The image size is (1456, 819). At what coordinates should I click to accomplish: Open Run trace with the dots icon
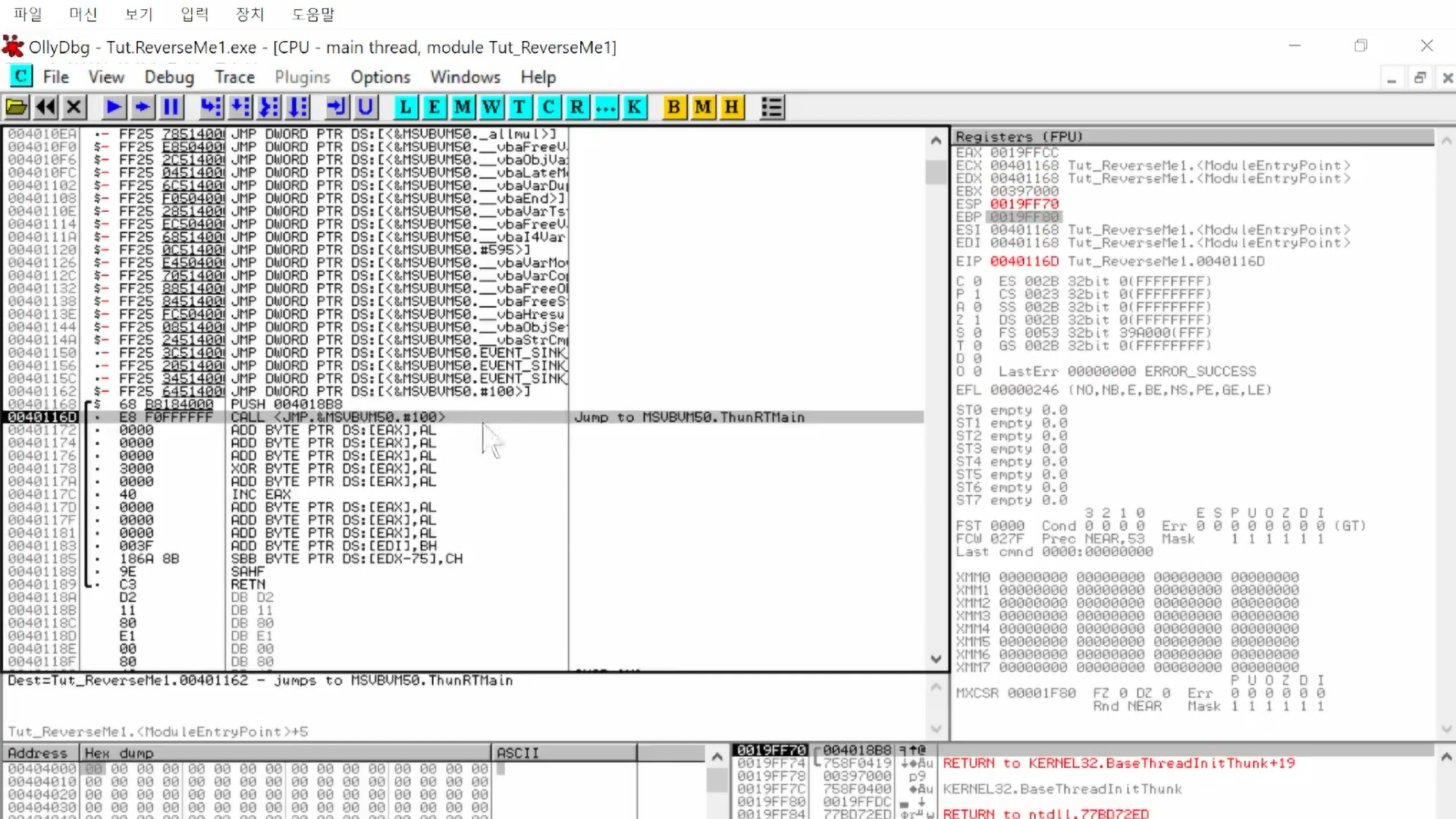pos(606,107)
